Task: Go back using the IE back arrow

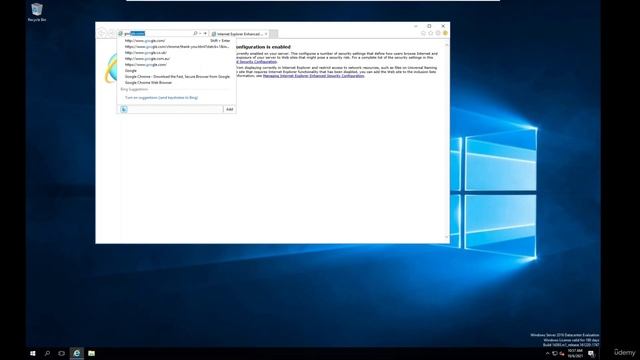Action: click(102, 33)
